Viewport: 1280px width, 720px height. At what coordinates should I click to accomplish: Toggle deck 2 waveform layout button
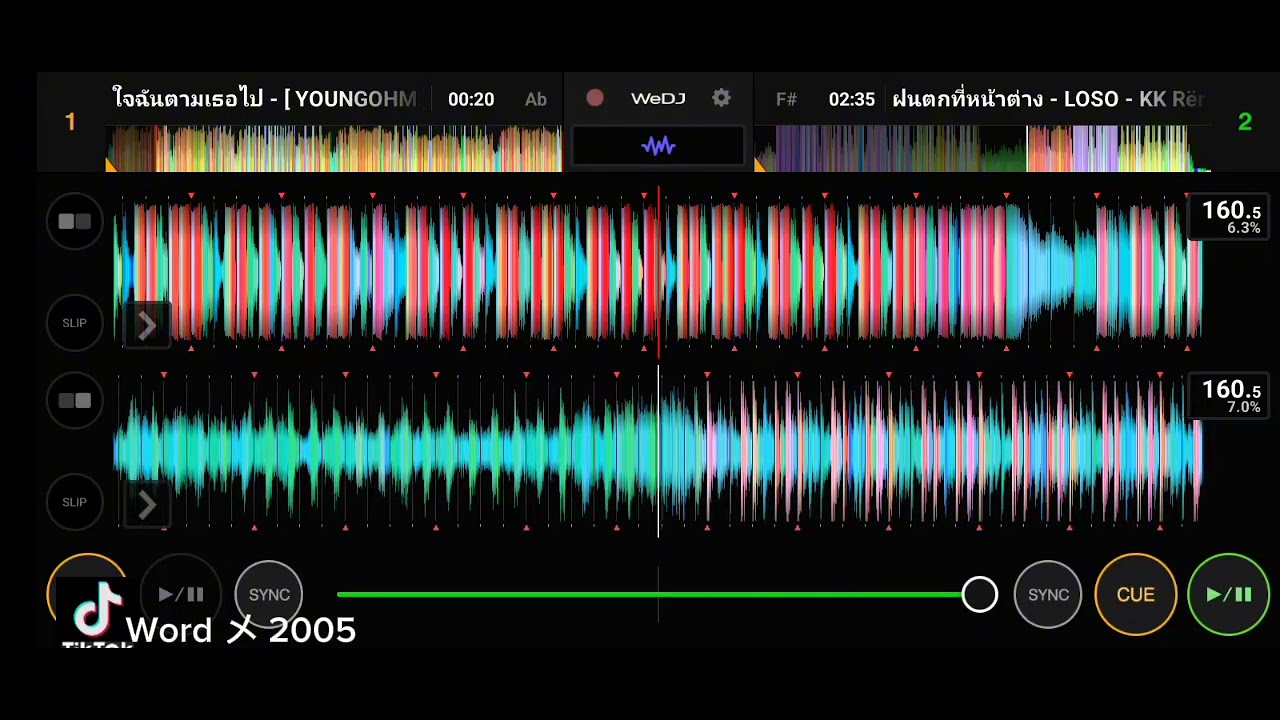75,400
